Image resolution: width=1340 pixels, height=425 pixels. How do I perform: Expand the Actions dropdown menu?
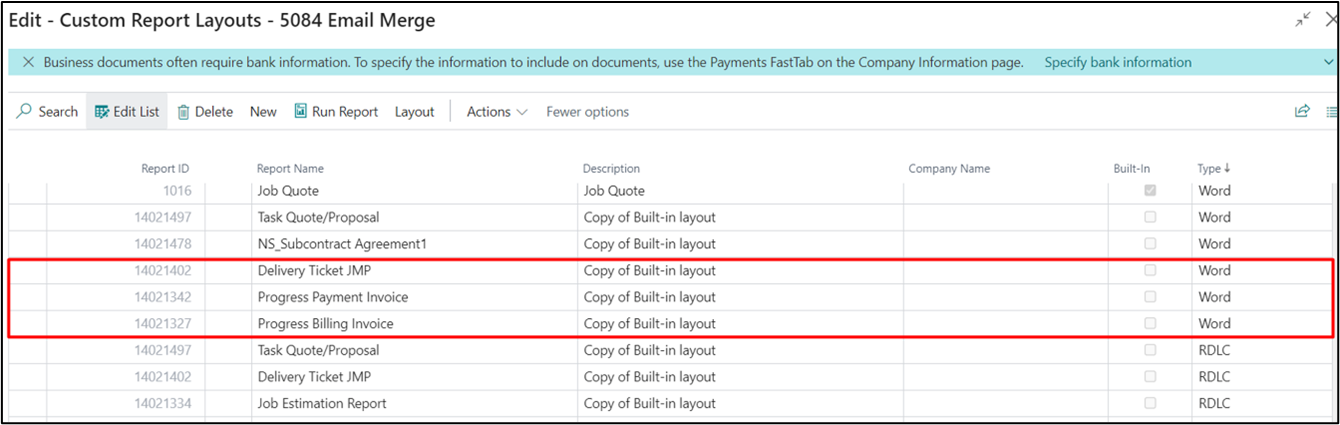pyautogui.click(x=497, y=112)
